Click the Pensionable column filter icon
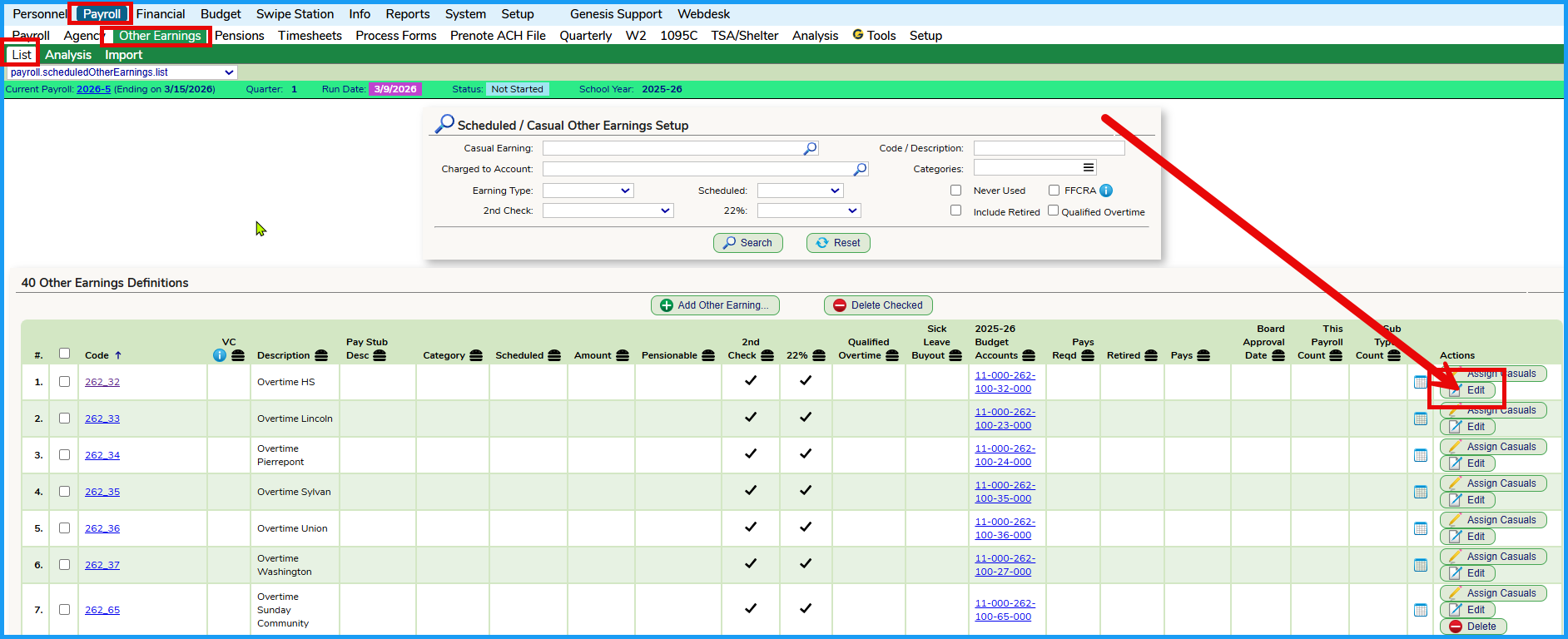This screenshot has width=1568, height=639. [708, 355]
